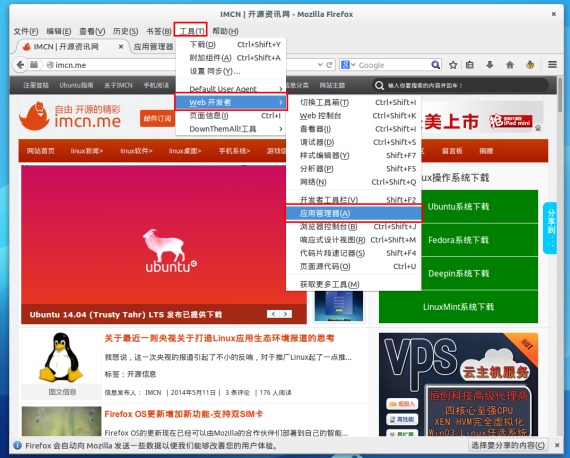Click the green Fedora系统下载 button

(458, 240)
